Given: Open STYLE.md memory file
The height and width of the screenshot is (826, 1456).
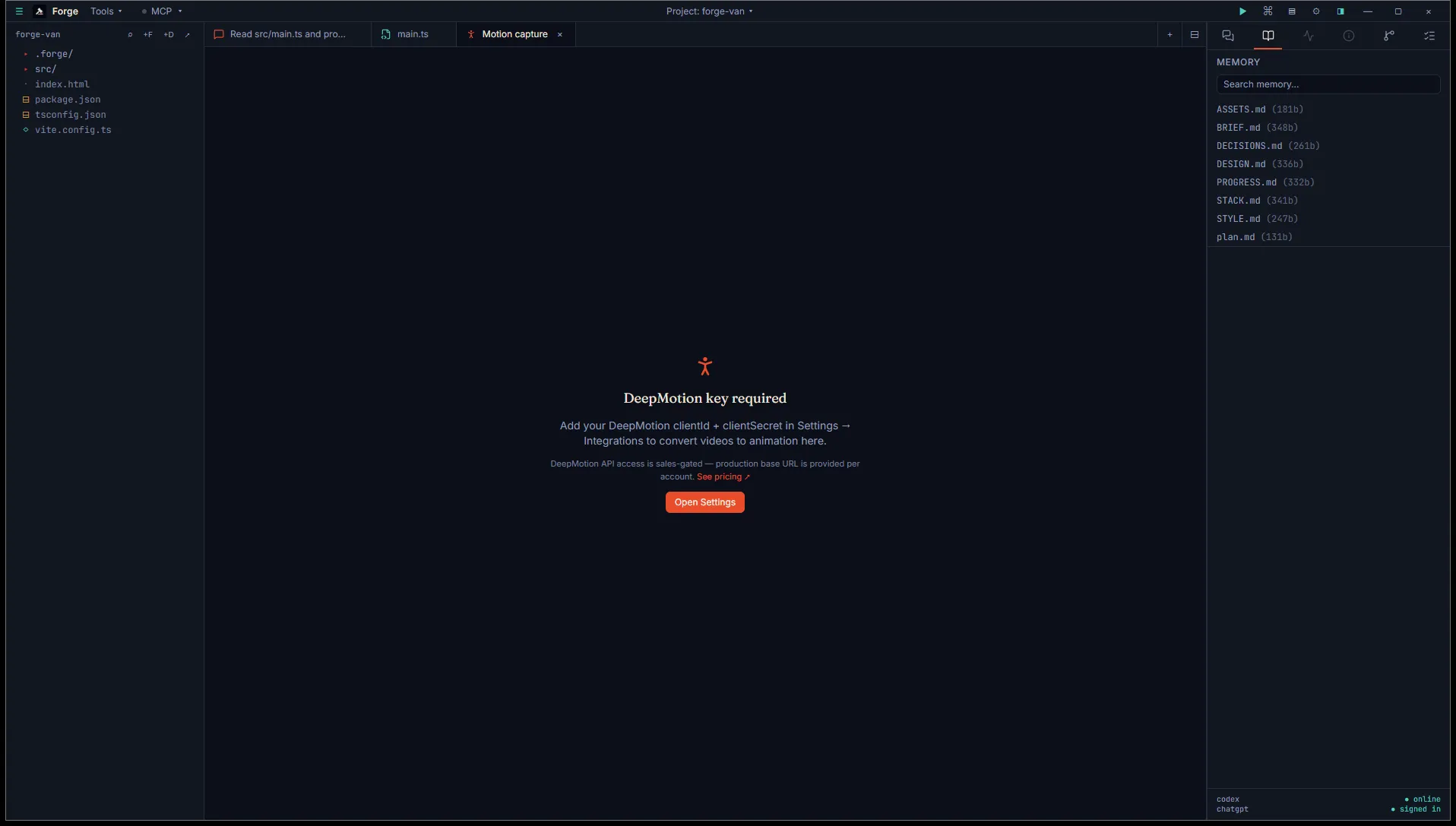Looking at the screenshot, I should pos(1257,219).
